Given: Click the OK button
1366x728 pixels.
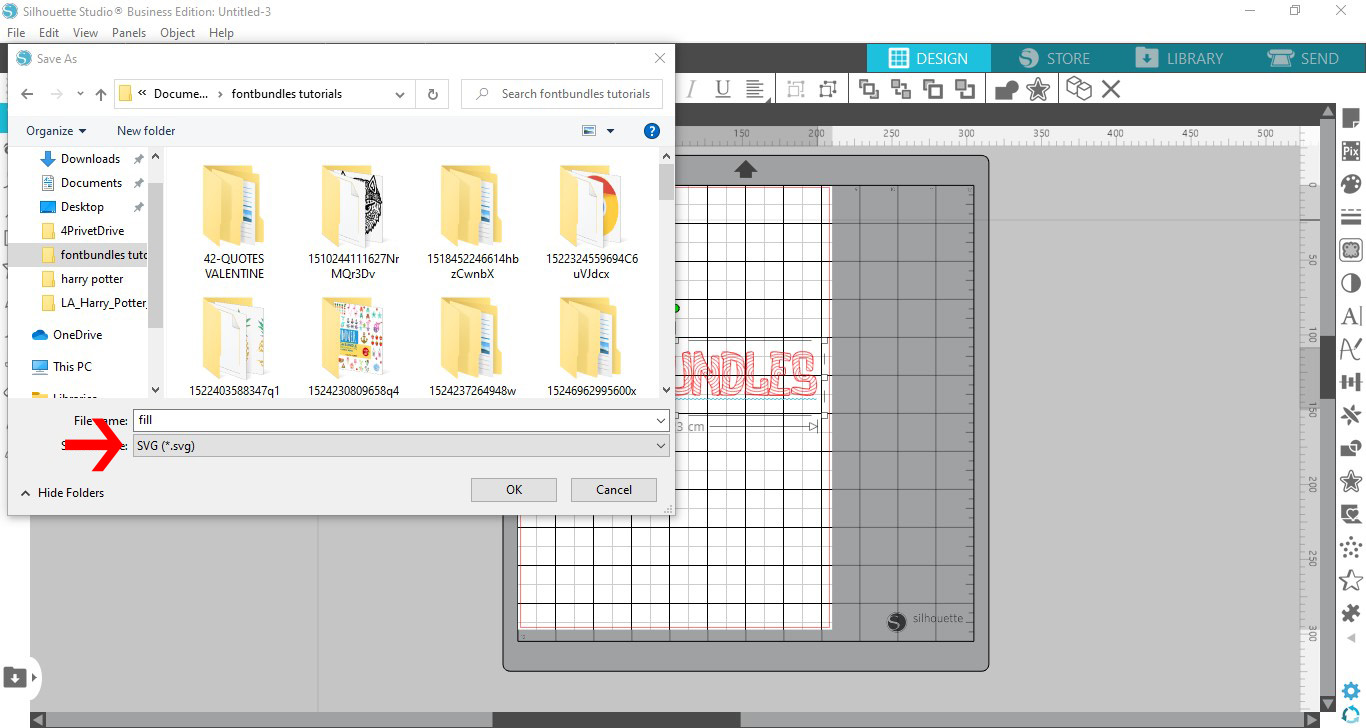Looking at the screenshot, I should coord(514,490).
